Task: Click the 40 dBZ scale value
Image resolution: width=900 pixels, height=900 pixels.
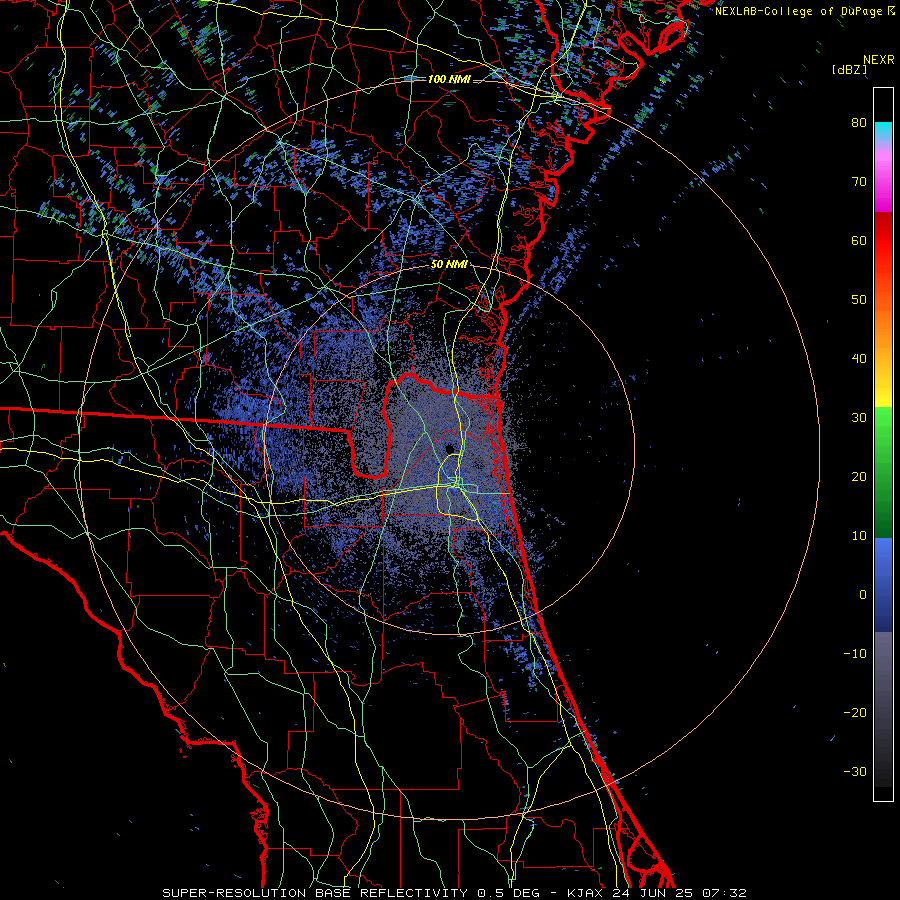Action: (x=859, y=359)
